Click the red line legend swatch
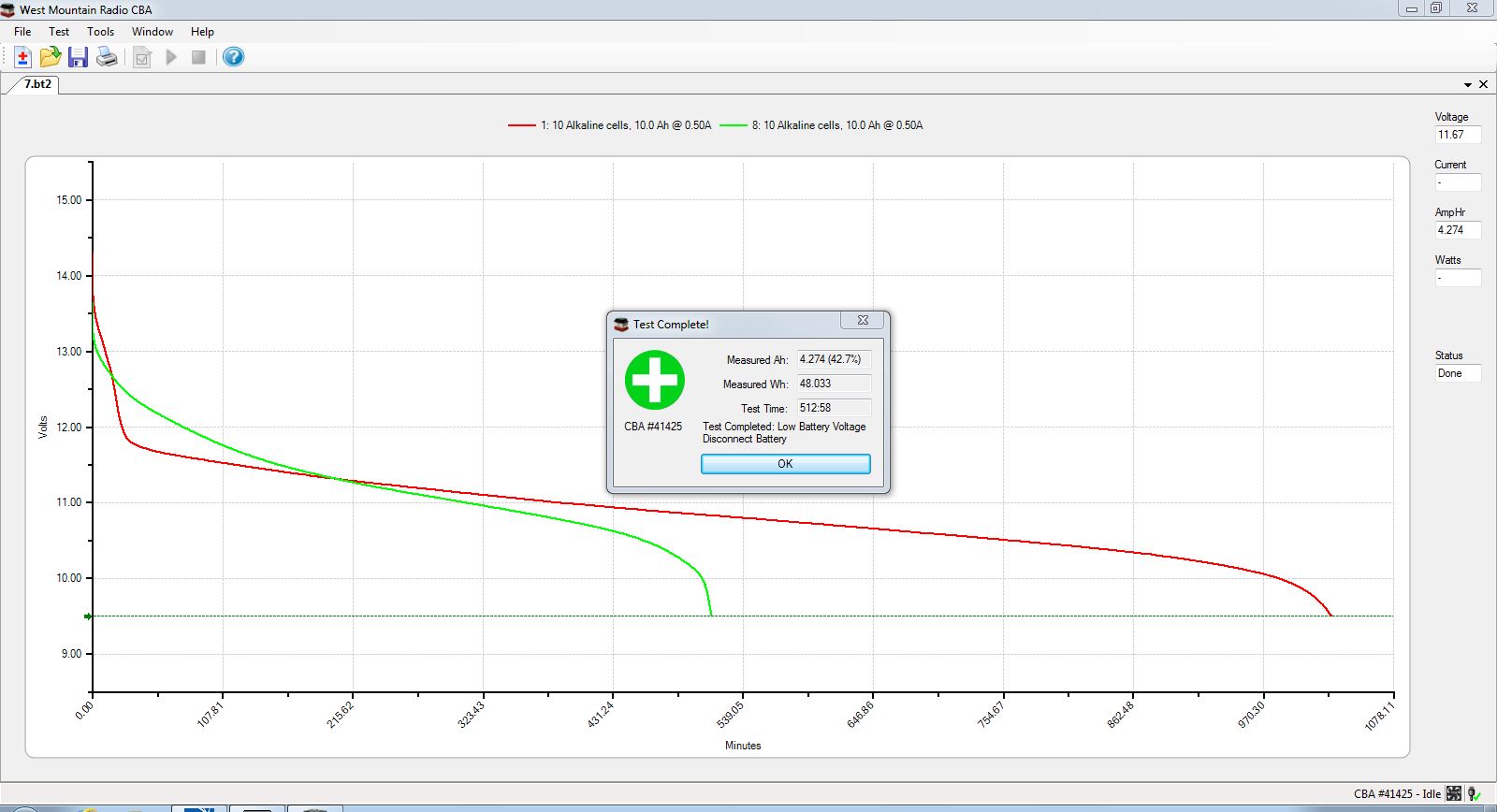 coord(521,125)
